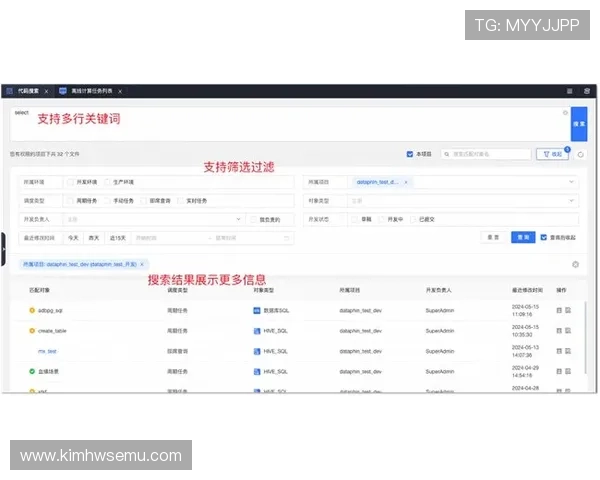This screenshot has width=600, height=480.
Task: Remove the dataphin_test_d... tag in 所属项目
Action: pos(406,182)
